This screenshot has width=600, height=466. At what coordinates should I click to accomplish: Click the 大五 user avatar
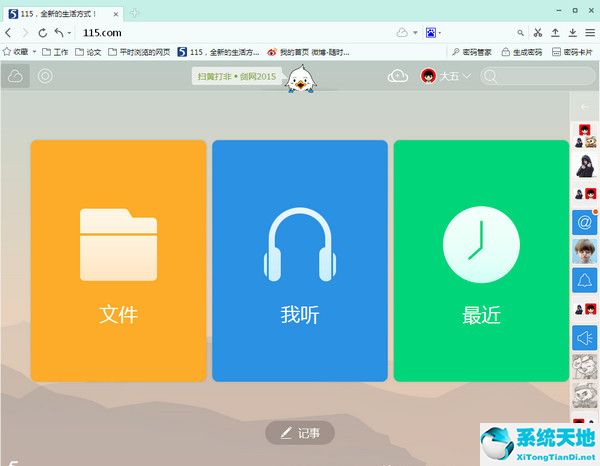tap(428, 76)
